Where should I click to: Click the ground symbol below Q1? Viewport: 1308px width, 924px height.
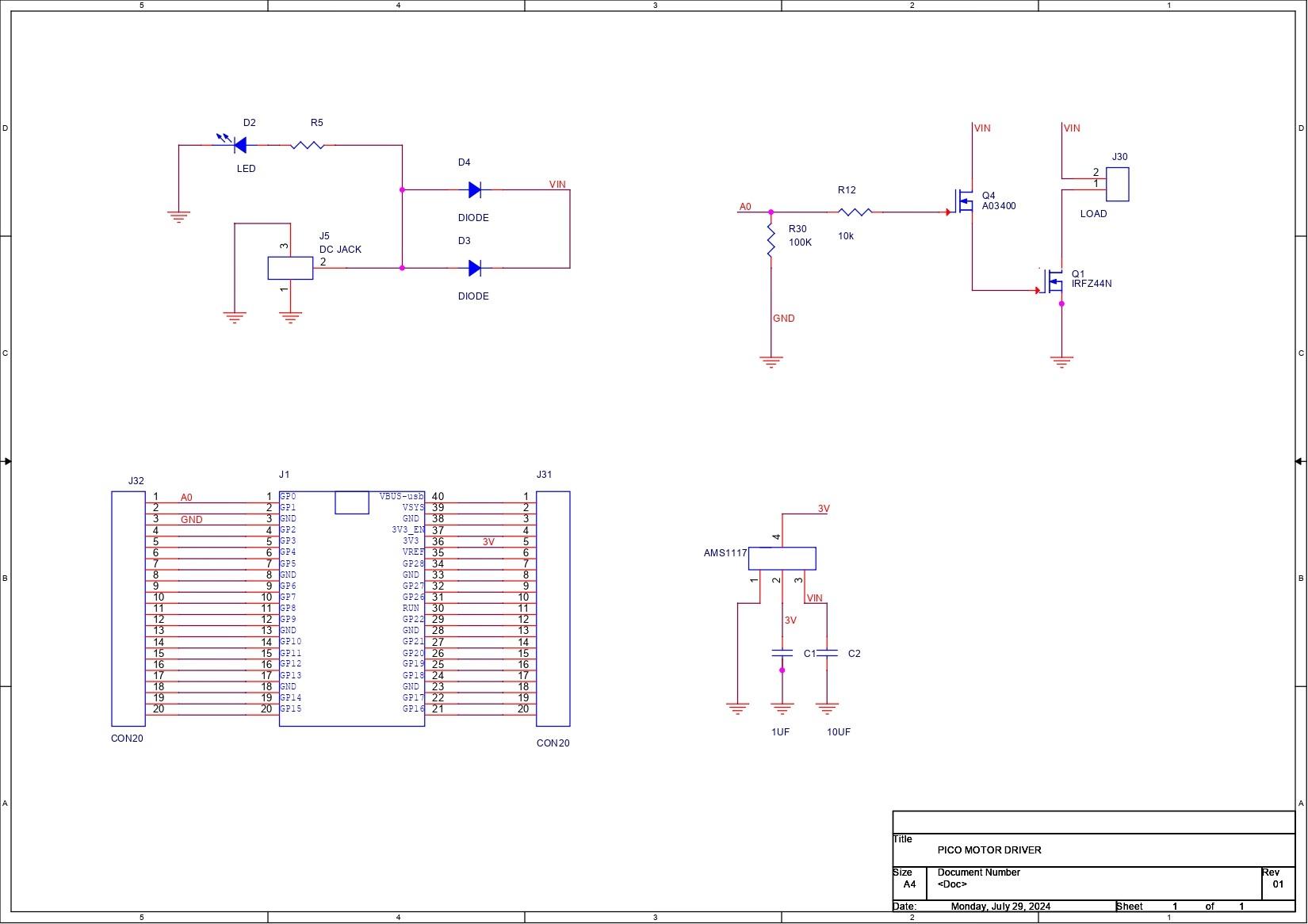(1061, 363)
